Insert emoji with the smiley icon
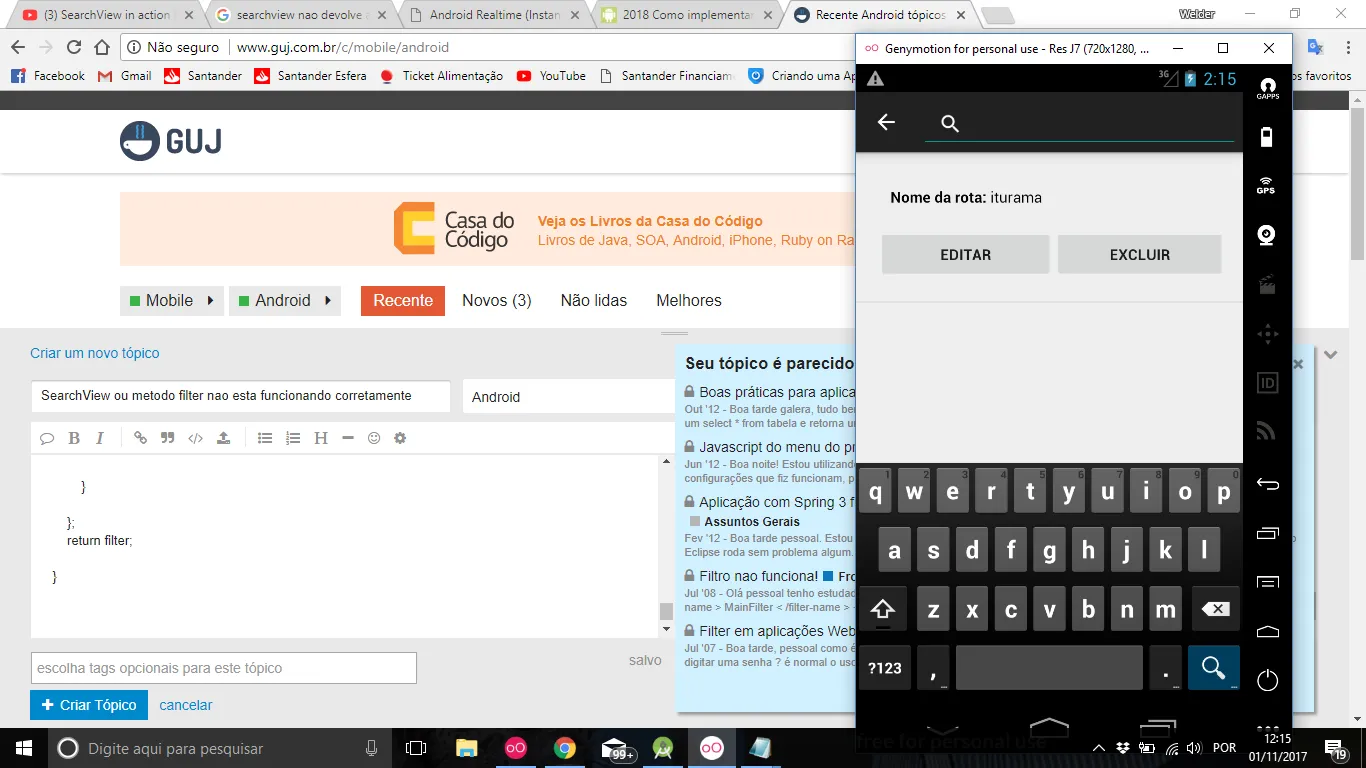This screenshot has height=768, width=1366. (374, 438)
